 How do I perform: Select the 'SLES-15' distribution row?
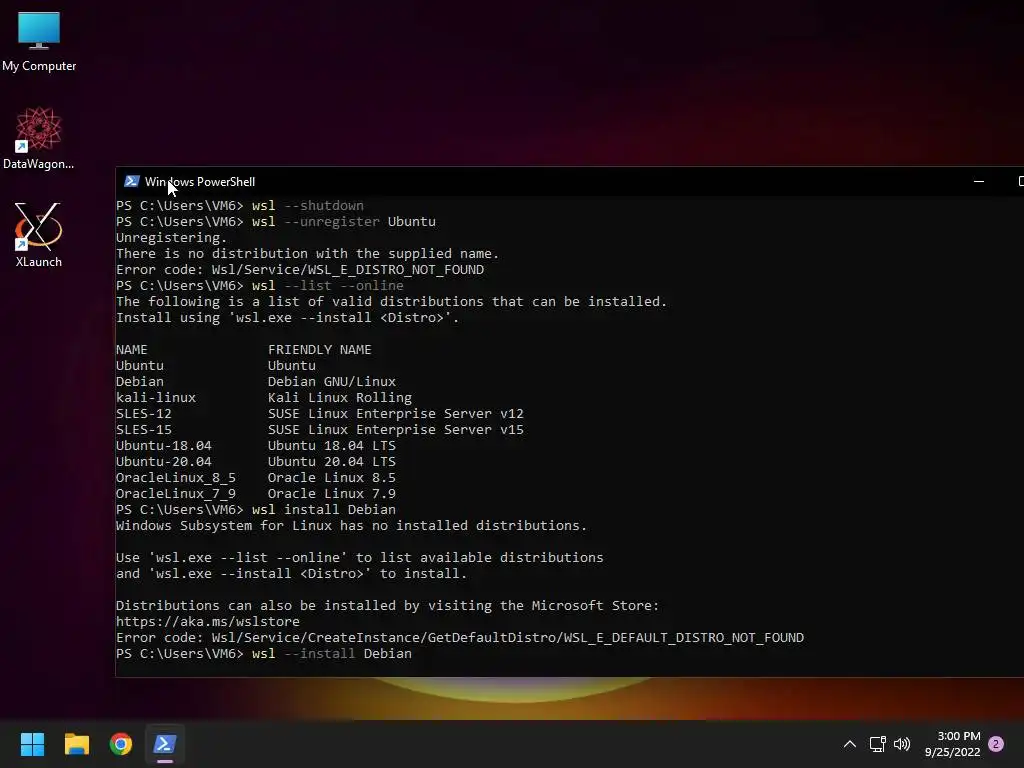[320, 430]
